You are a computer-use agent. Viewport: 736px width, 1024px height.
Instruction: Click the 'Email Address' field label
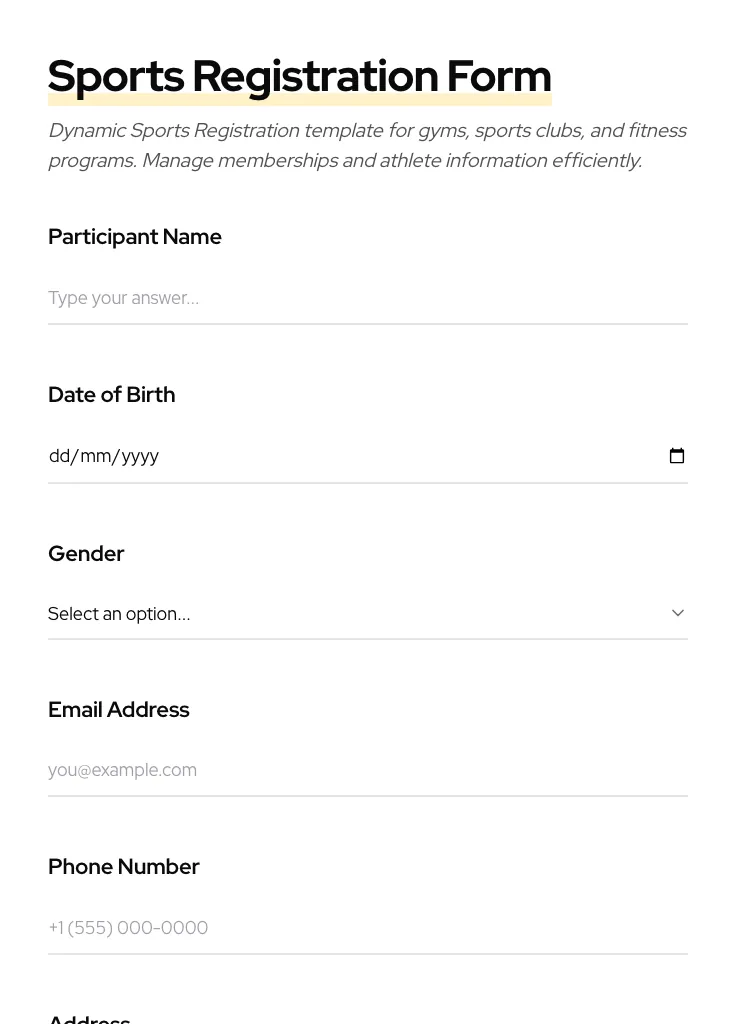[119, 710]
